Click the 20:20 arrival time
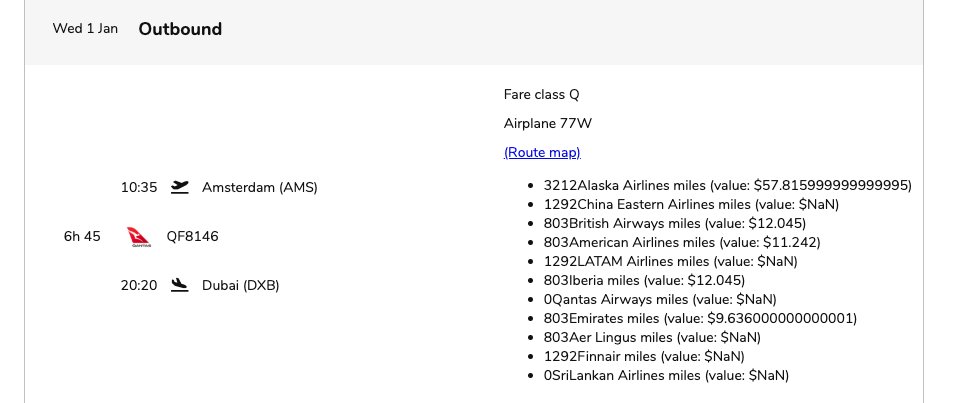The height and width of the screenshot is (403, 954). point(139,286)
